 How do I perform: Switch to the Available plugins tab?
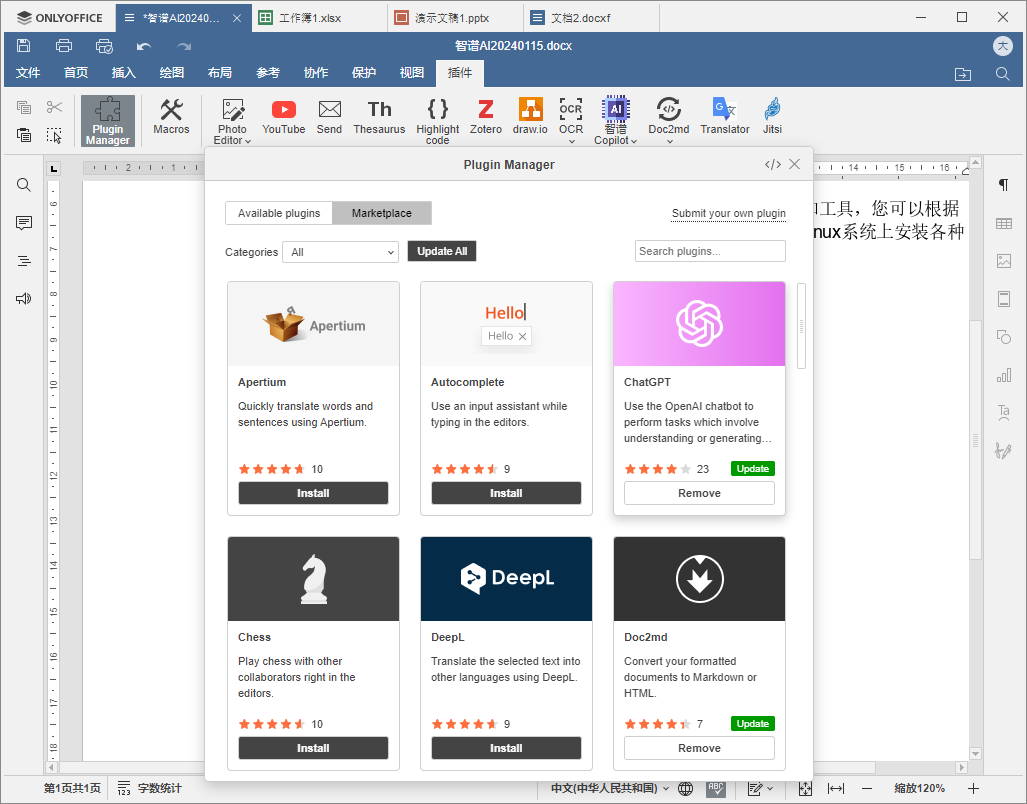(x=279, y=213)
